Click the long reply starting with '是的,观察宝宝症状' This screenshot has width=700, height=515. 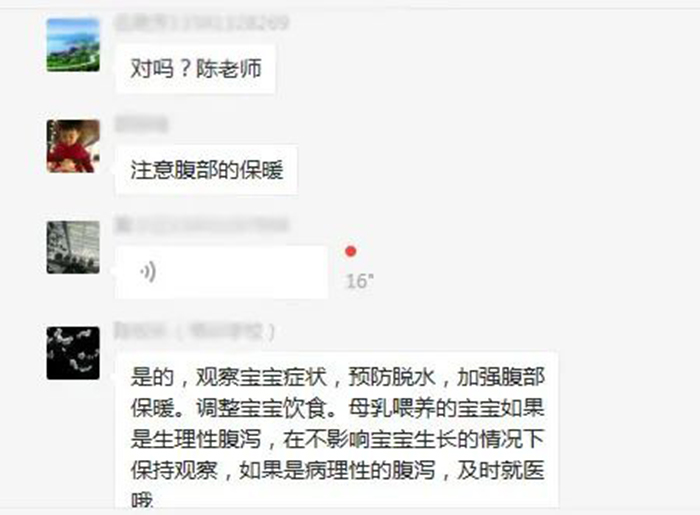click(x=337, y=430)
